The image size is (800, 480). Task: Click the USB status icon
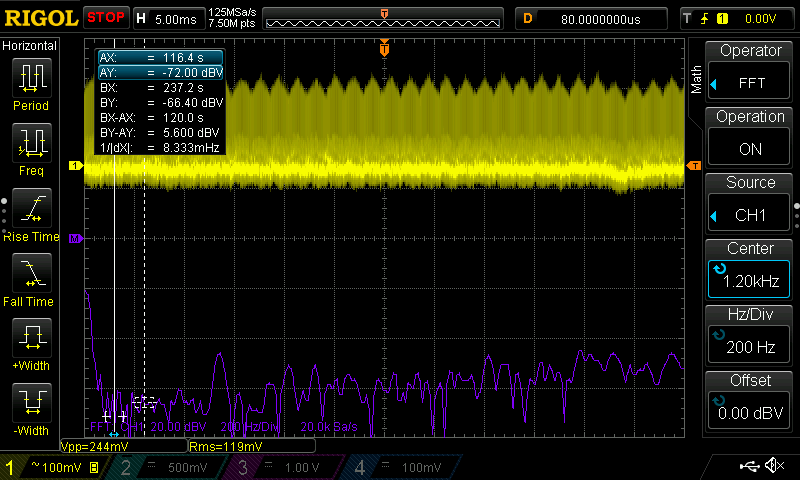tap(748, 466)
